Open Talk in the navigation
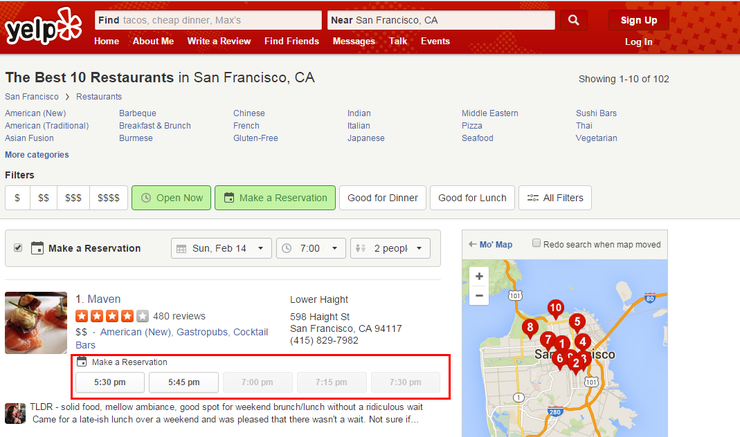Screen dimensions: 740x437 (x=398, y=41)
